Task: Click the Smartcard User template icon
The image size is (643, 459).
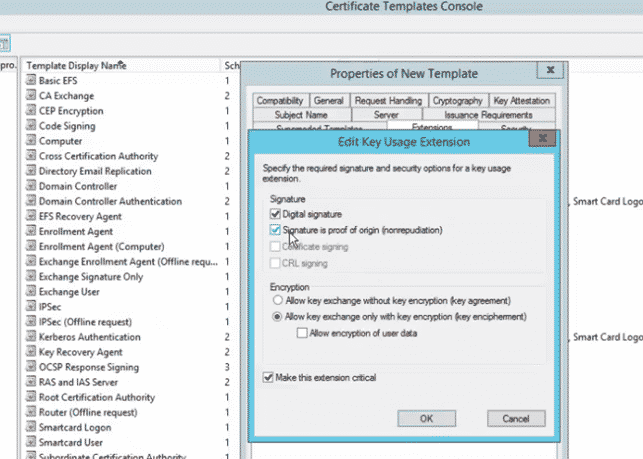Action: pos(31,442)
